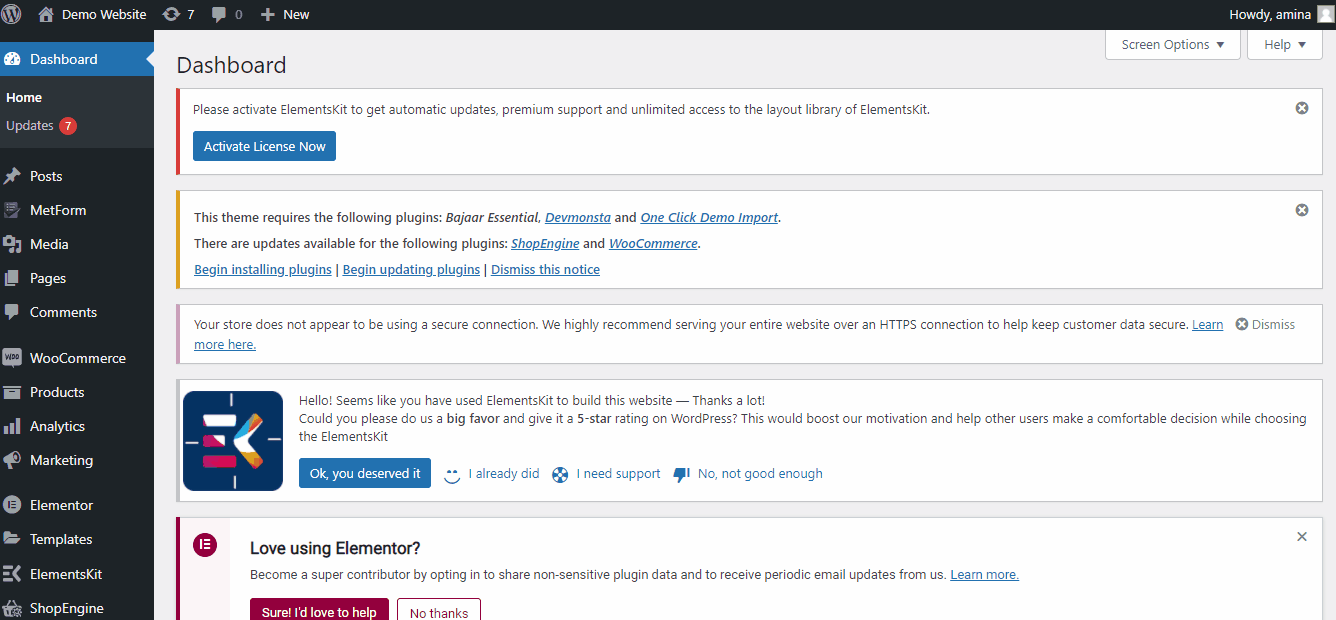Click the WooCommerce logo icon
Screen dimensions: 1336x620
pyautogui.click(x=12, y=358)
